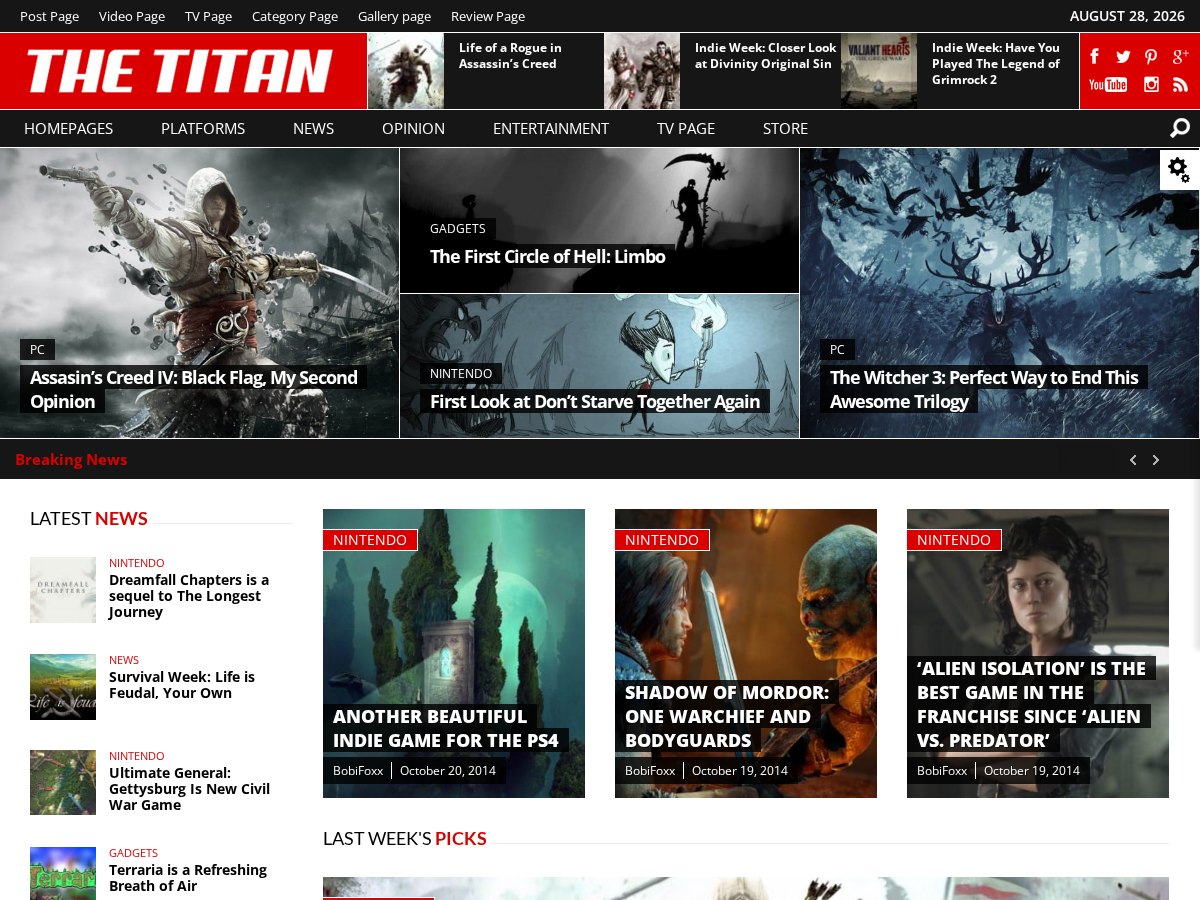
Task: Open TV Page in main navigation
Action: (x=686, y=128)
